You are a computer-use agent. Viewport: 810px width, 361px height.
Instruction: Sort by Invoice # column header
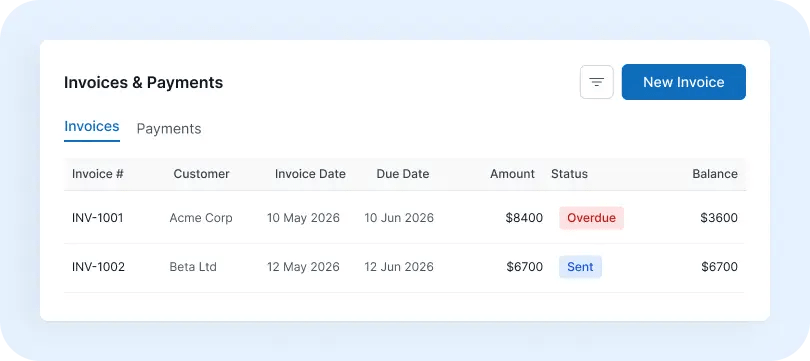[x=98, y=174]
